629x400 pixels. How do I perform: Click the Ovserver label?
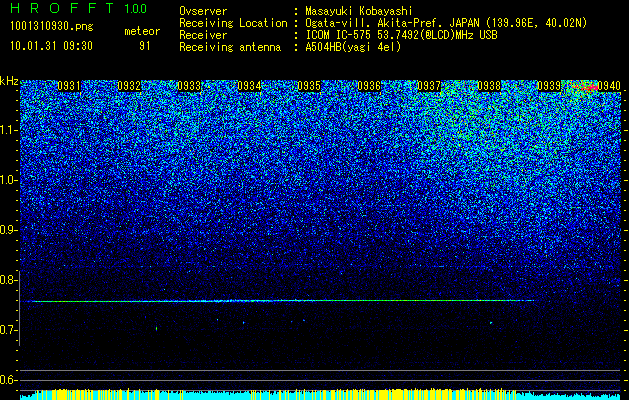pyautogui.click(x=203, y=11)
